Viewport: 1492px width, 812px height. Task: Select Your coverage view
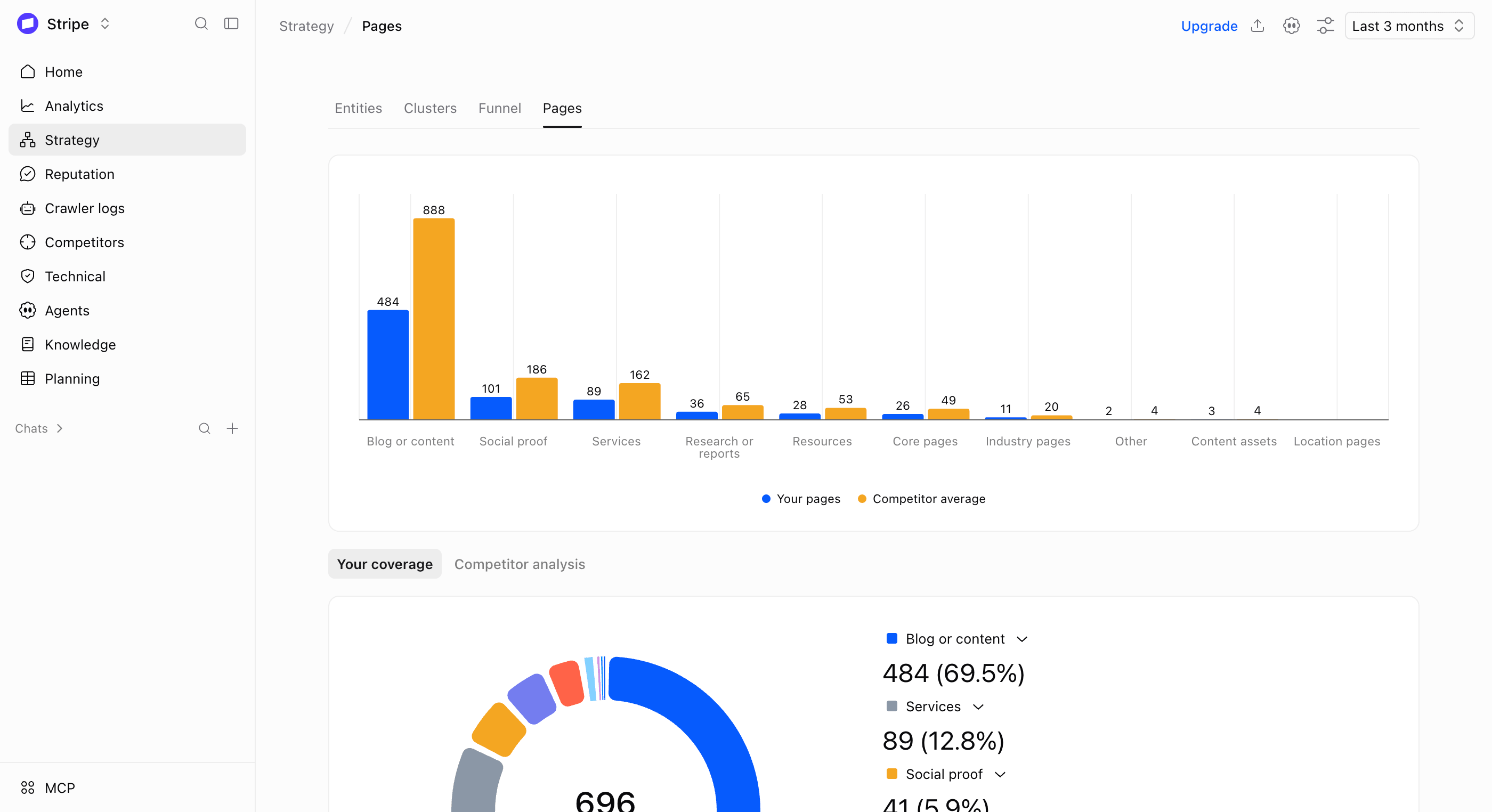point(385,564)
